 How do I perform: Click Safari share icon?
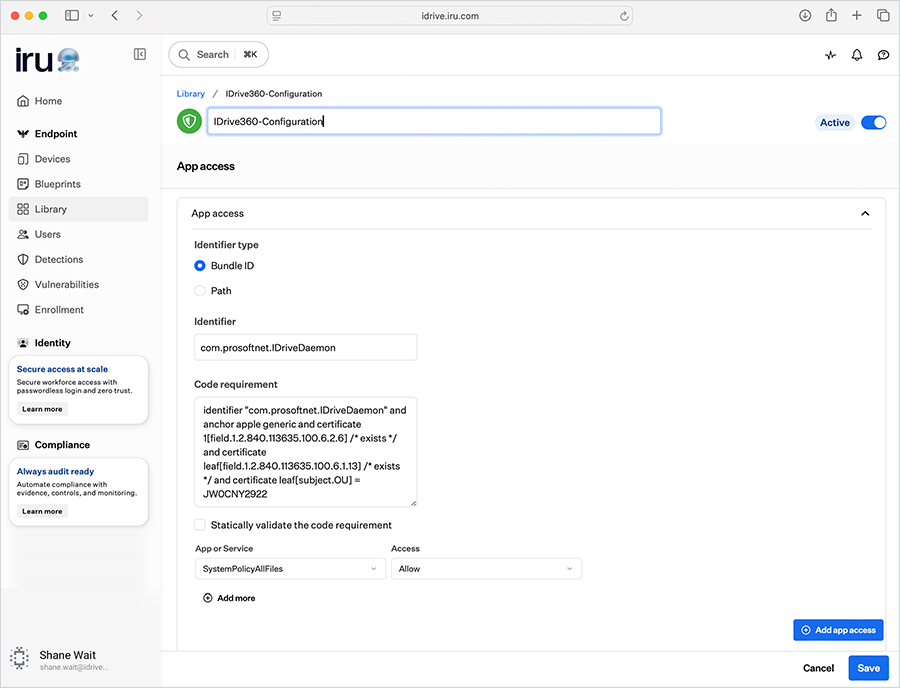(831, 15)
